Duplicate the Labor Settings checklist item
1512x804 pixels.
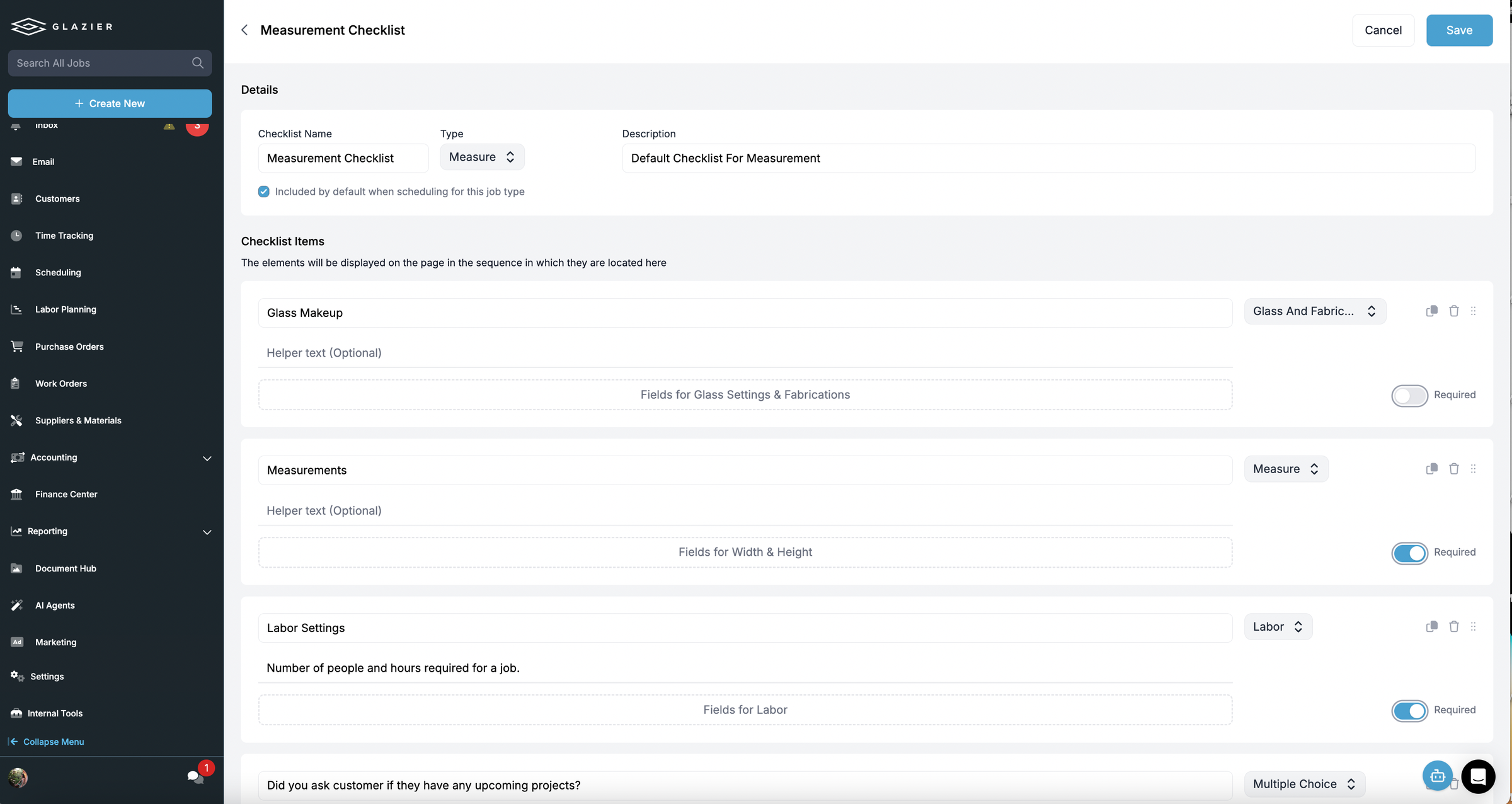pyautogui.click(x=1431, y=626)
